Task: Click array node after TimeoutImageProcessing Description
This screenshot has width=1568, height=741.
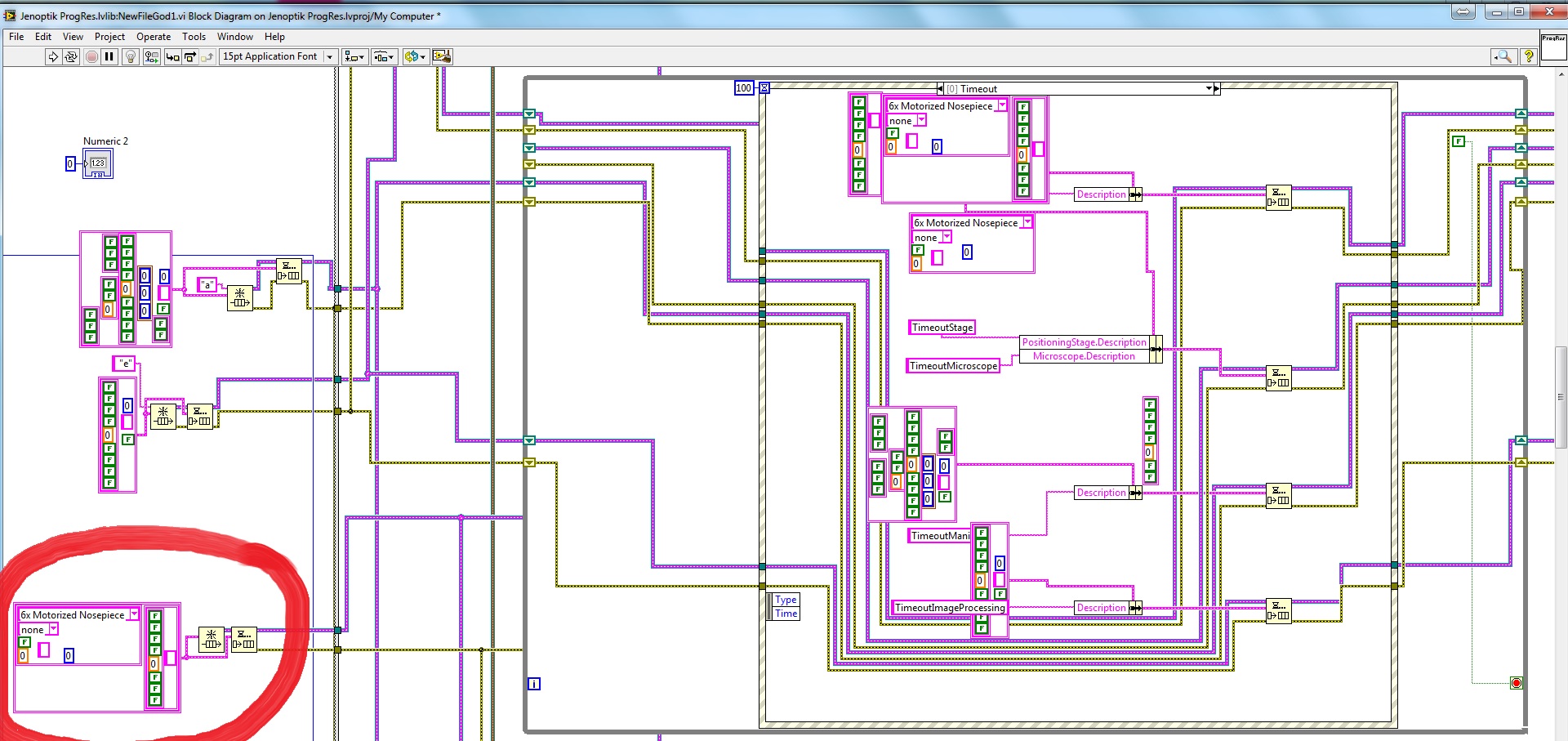Action: (x=1278, y=610)
